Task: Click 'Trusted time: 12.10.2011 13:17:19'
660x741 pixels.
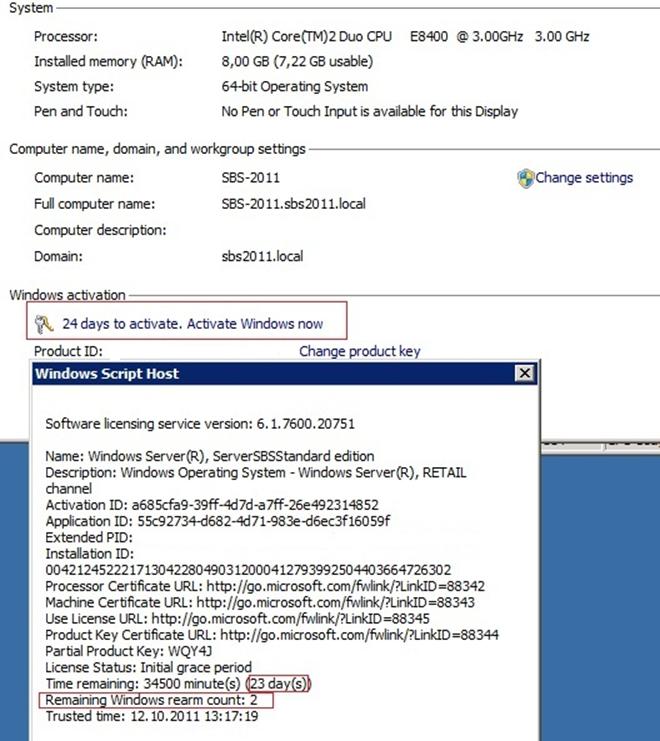Action: (x=152, y=716)
